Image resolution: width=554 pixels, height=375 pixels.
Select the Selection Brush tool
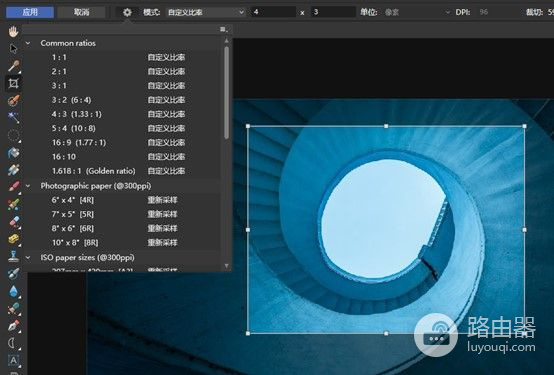coord(13,101)
